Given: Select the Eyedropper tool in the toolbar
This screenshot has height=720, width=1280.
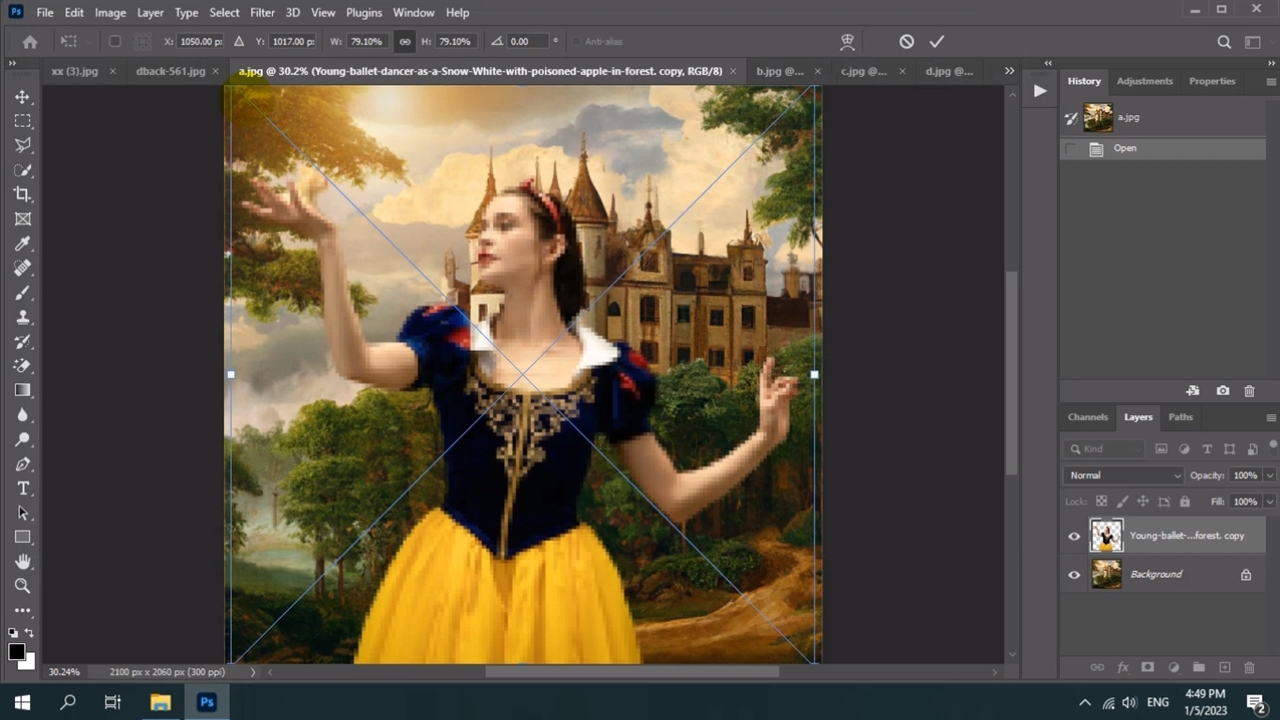Looking at the screenshot, I should pyautogui.click(x=22, y=244).
